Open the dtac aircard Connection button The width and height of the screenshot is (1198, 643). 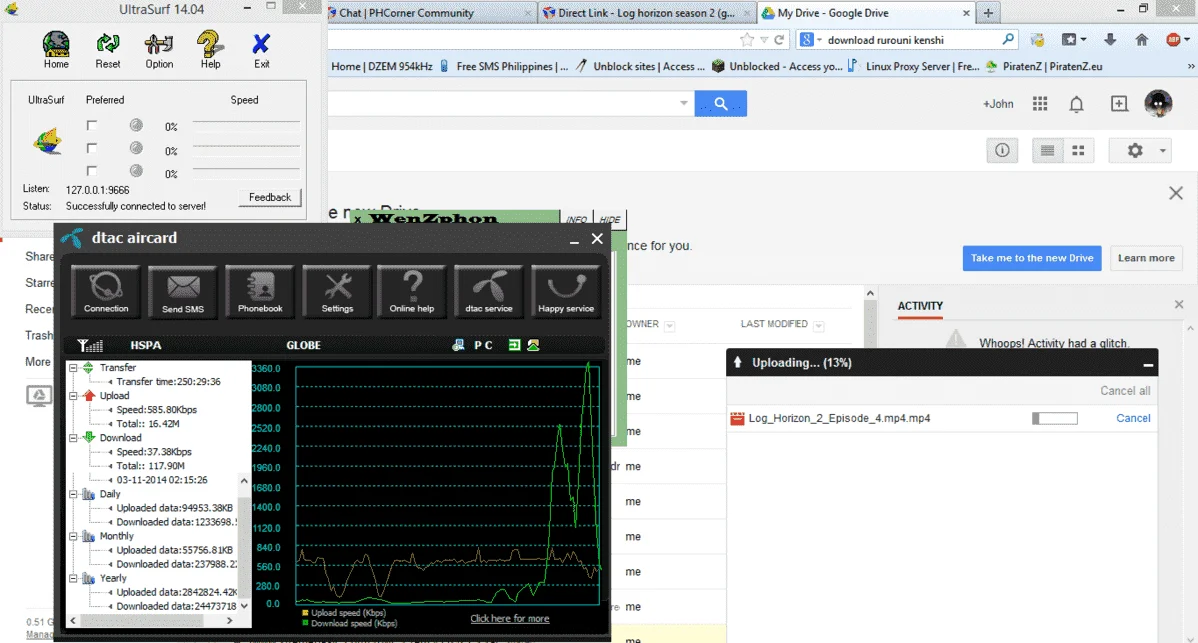click(x=106, y=291)
